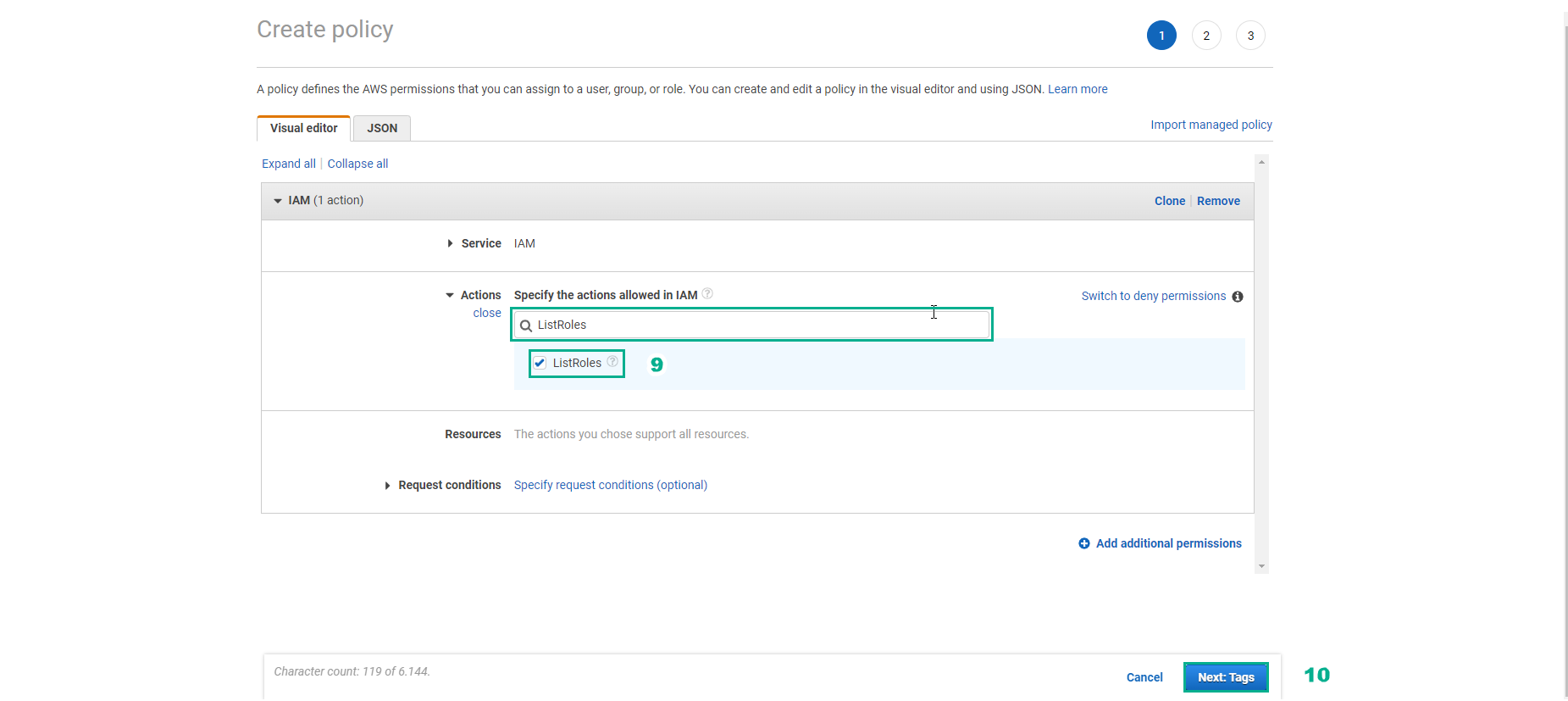Click Expand all link
The image size is (1568, 701).
(x=289, y=164)
